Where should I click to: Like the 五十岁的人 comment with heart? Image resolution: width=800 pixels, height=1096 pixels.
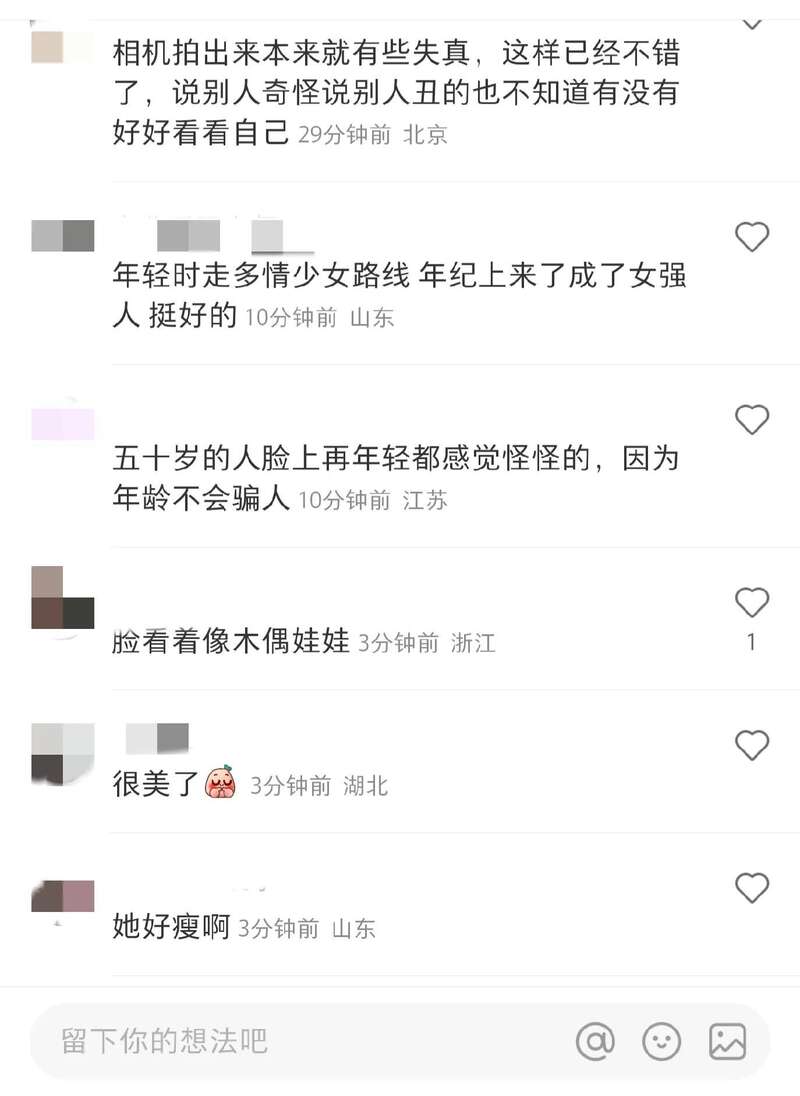click(752, 419)
